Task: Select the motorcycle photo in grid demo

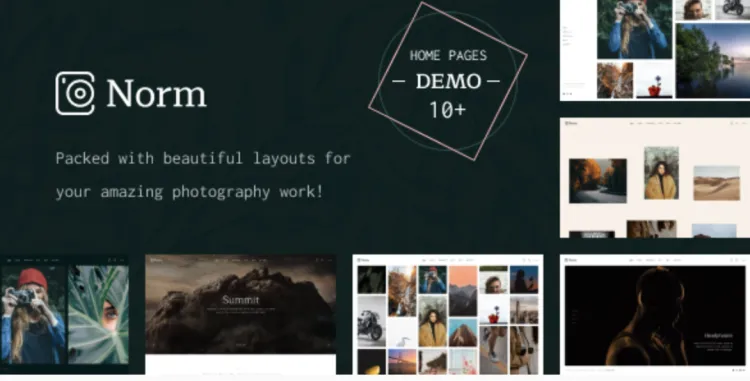Action: 372,321
